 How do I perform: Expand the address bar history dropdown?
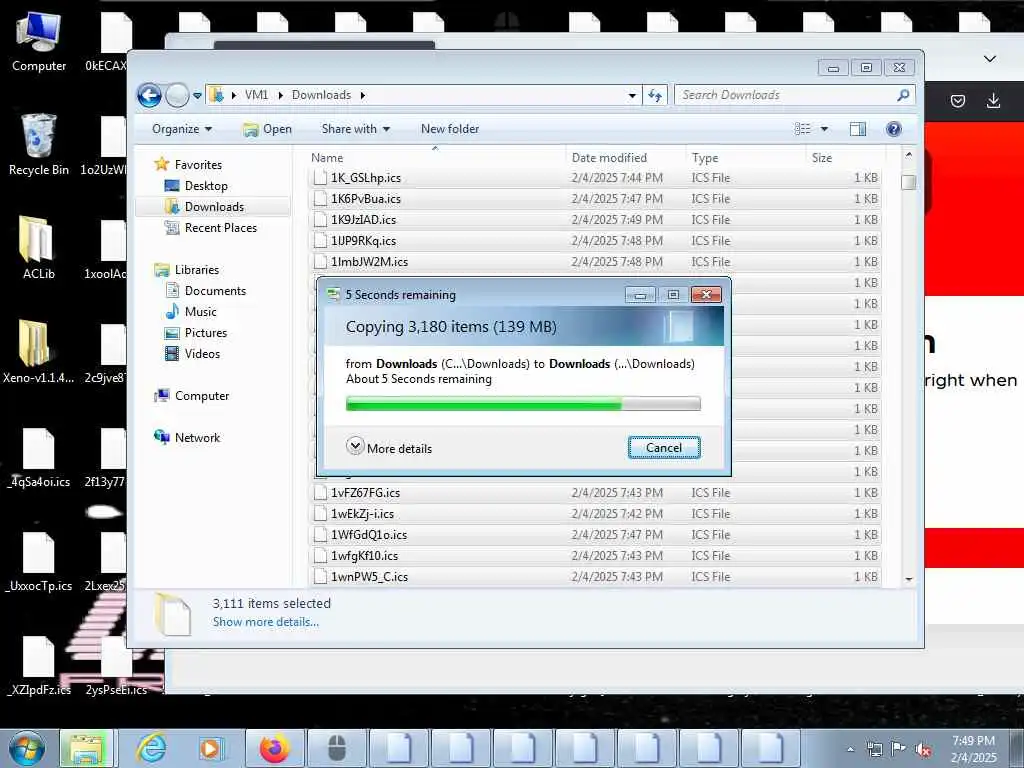[632, 95]
